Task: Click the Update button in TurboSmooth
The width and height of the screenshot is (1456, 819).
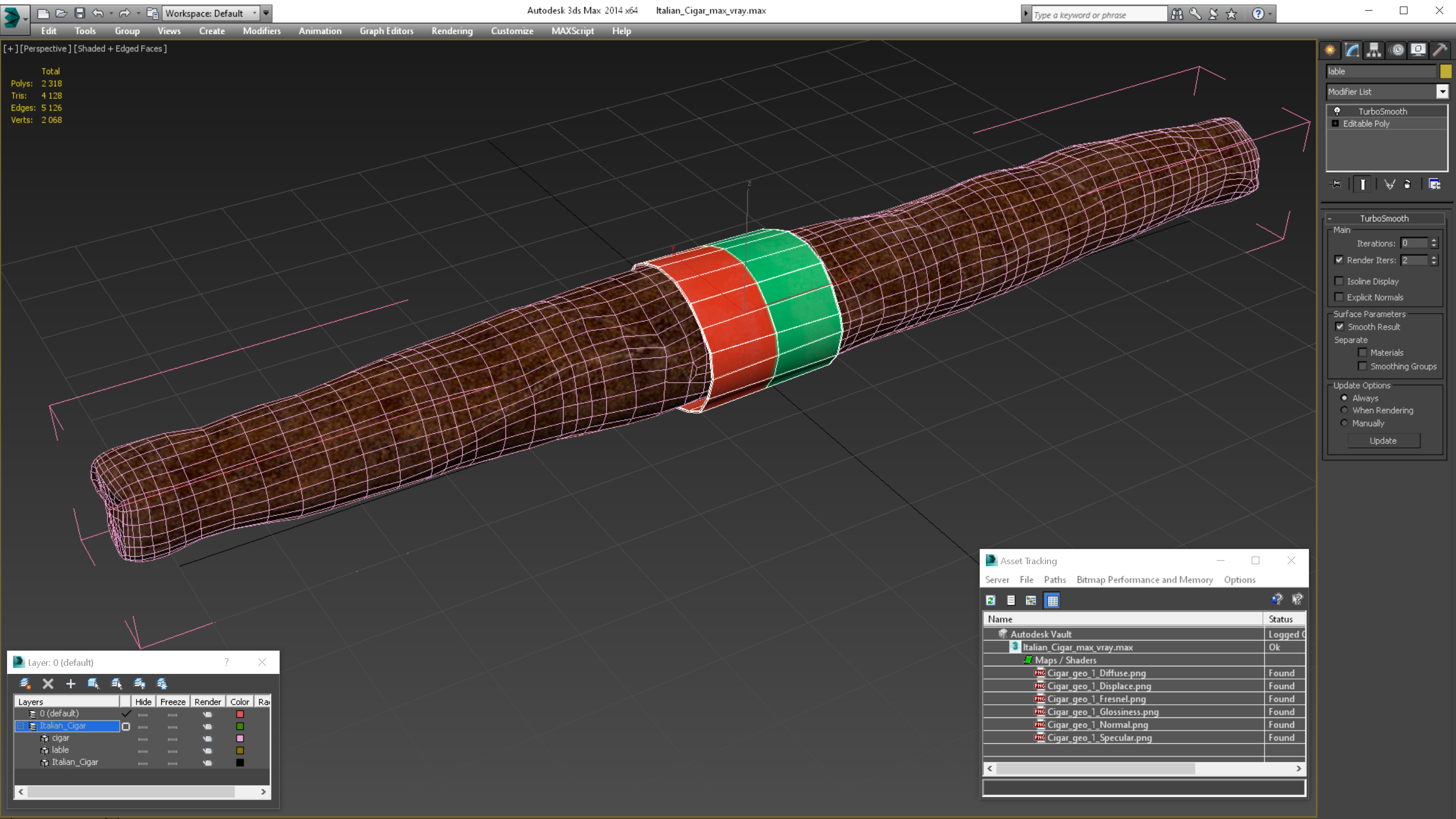Action: pos(1383,440)
